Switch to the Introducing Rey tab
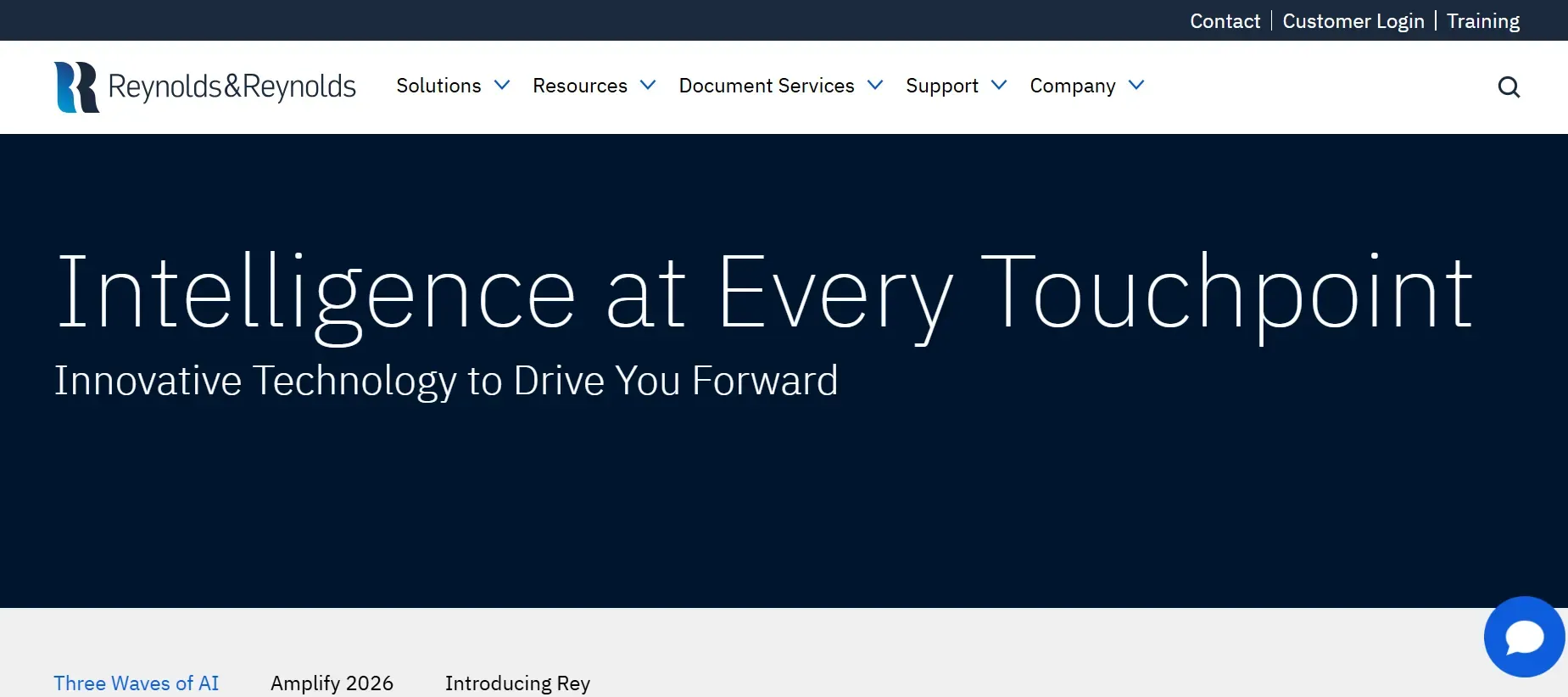The width and height of the screenshot is (1568, 697). tap(517, 683)
